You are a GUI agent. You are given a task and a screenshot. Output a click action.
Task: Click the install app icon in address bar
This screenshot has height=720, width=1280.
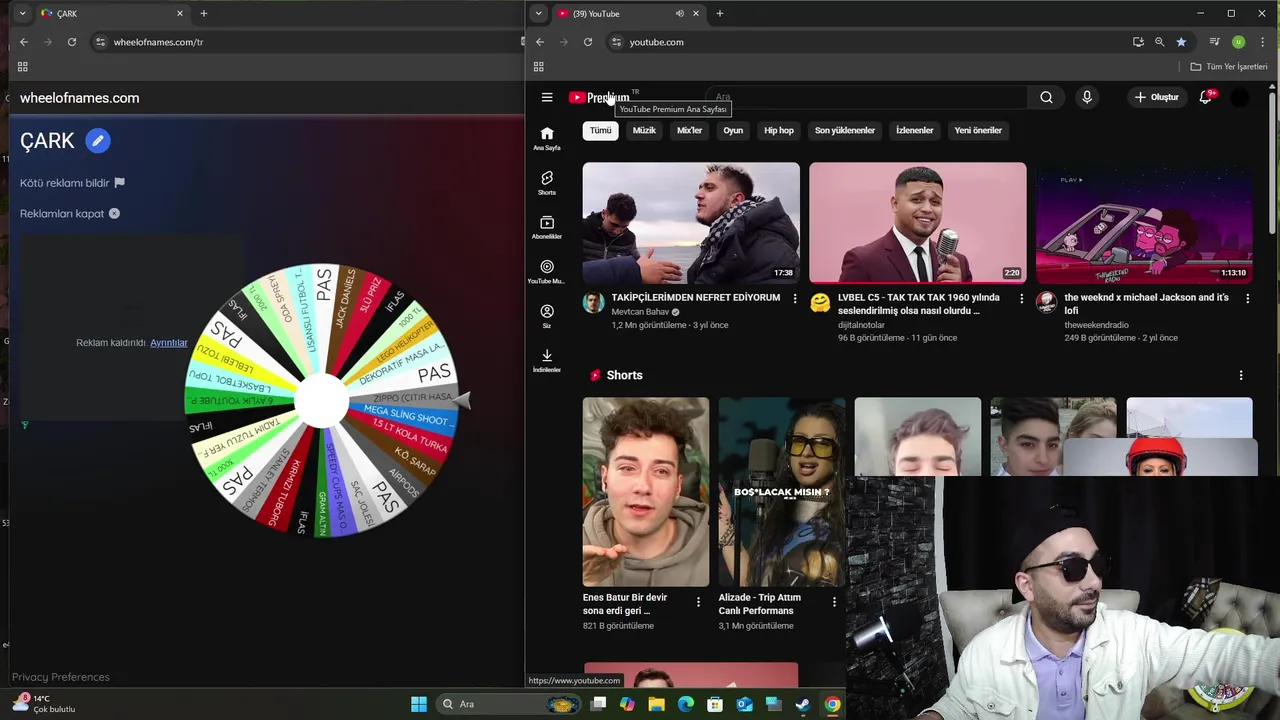click(1138, 42)
